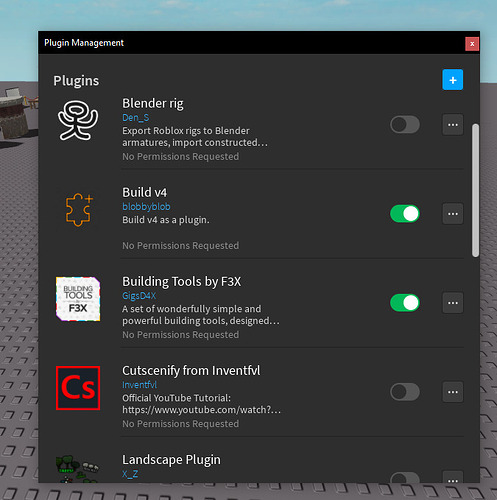Close the Plugin Management window

pos(472,44)
